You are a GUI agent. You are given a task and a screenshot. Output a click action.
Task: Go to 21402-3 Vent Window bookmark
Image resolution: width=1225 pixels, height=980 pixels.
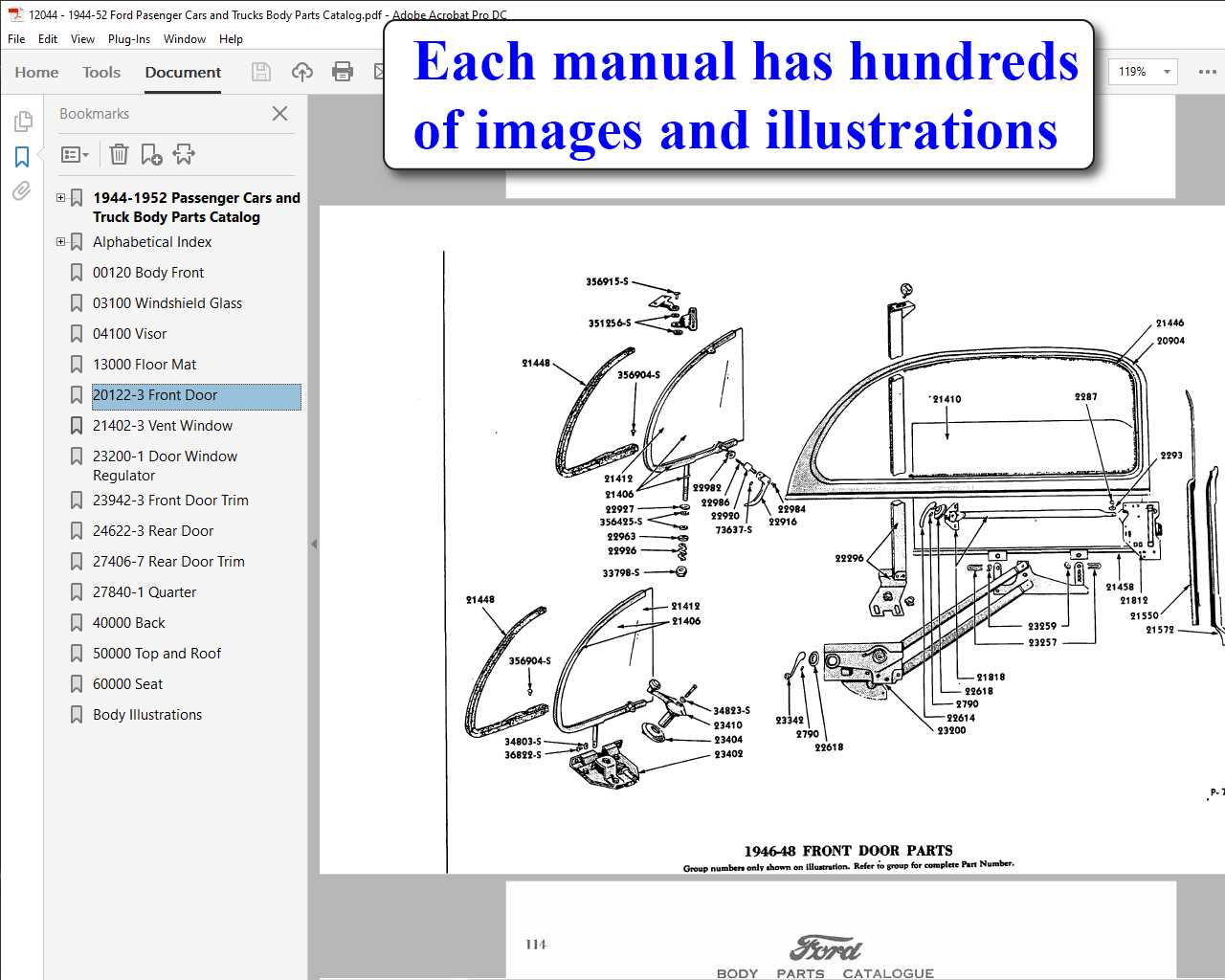(x=163, y=426)
